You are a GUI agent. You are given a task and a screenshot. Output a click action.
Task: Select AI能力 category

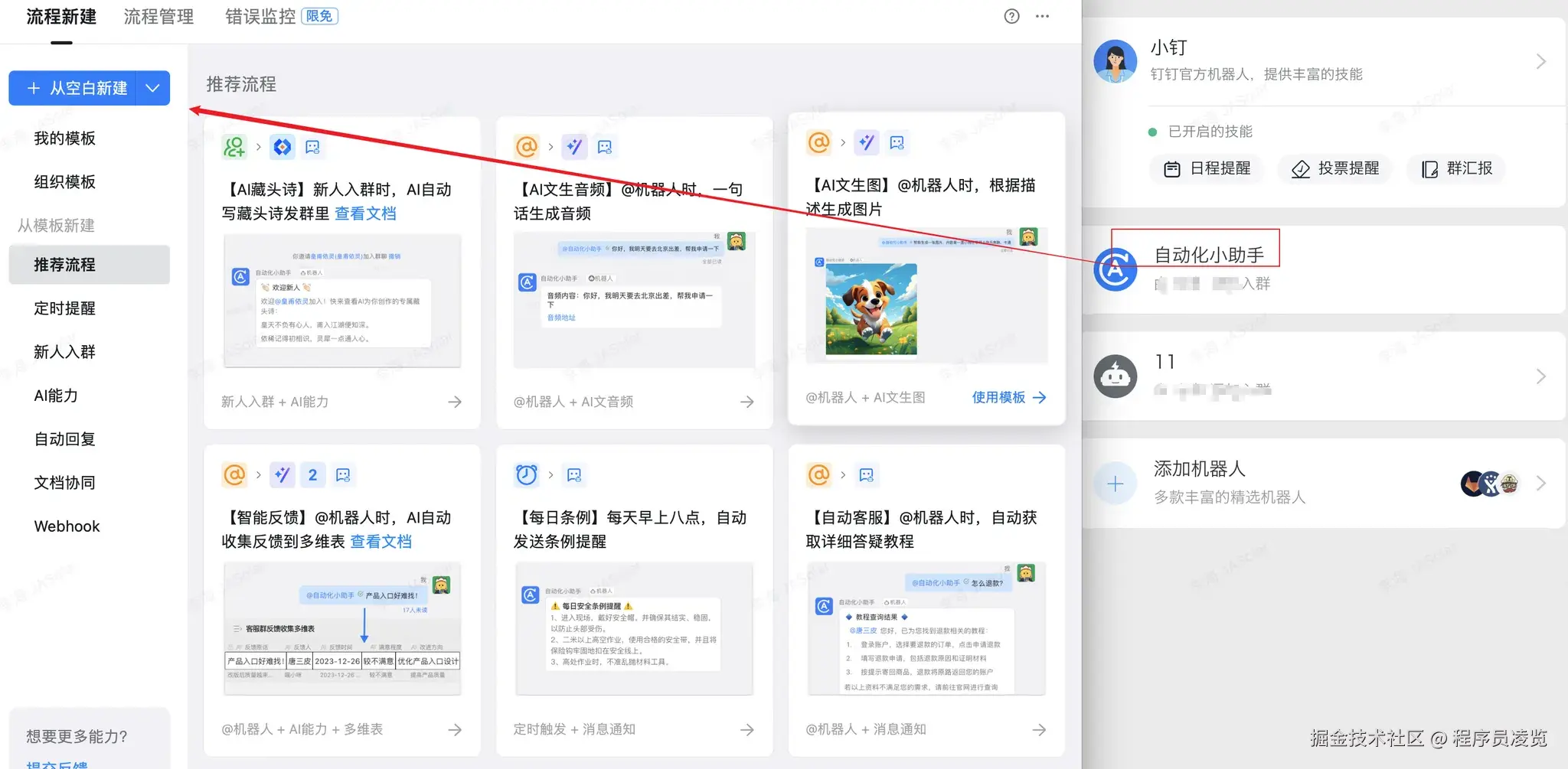[56, 396]
